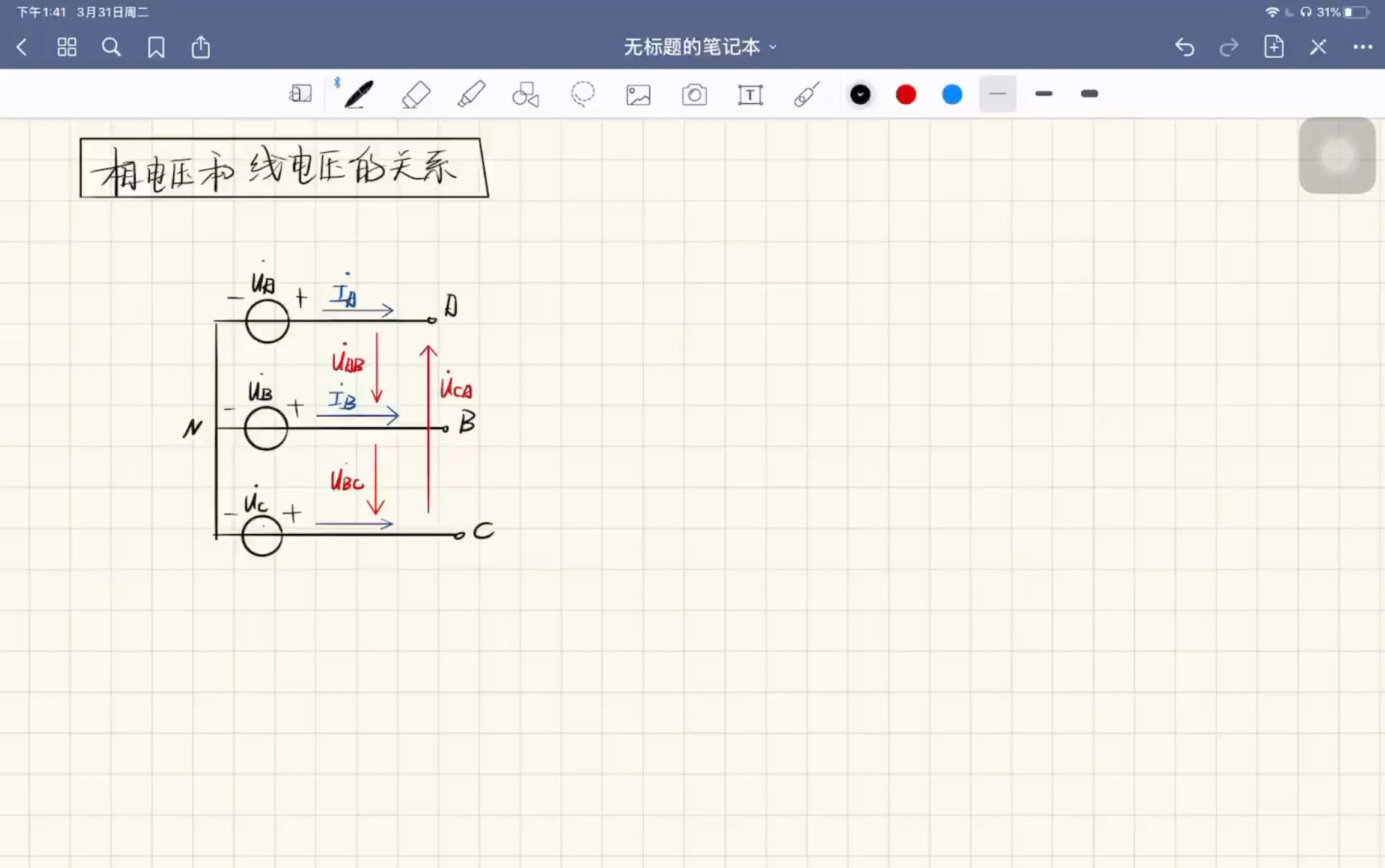1385x868 pixels.
Task: Select the text insertion tool
Action: 750,94
